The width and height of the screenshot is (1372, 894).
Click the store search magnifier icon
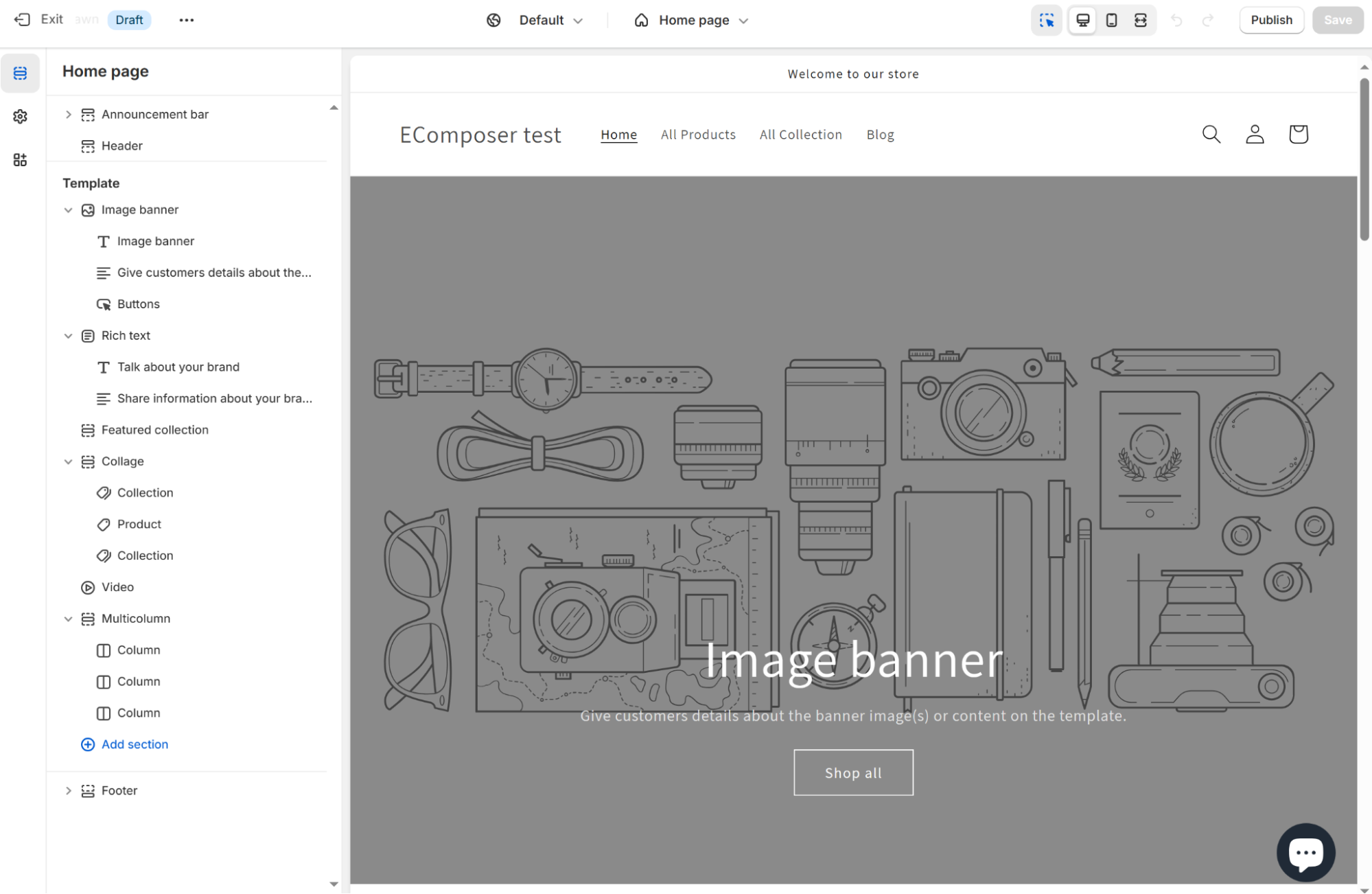click(1211, 134)
